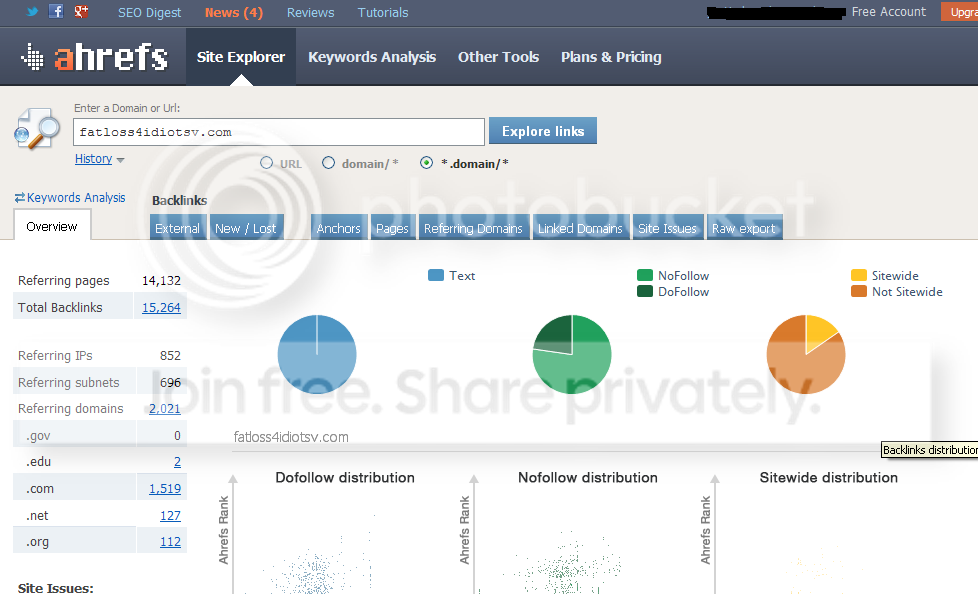
Task: Click the domain or URL input field
Action: (279, 132)
